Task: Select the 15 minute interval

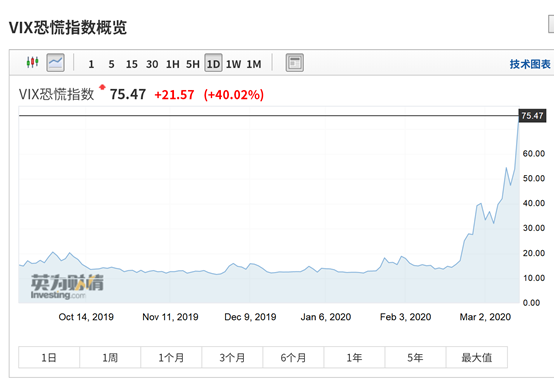Action: coord(132,64)
